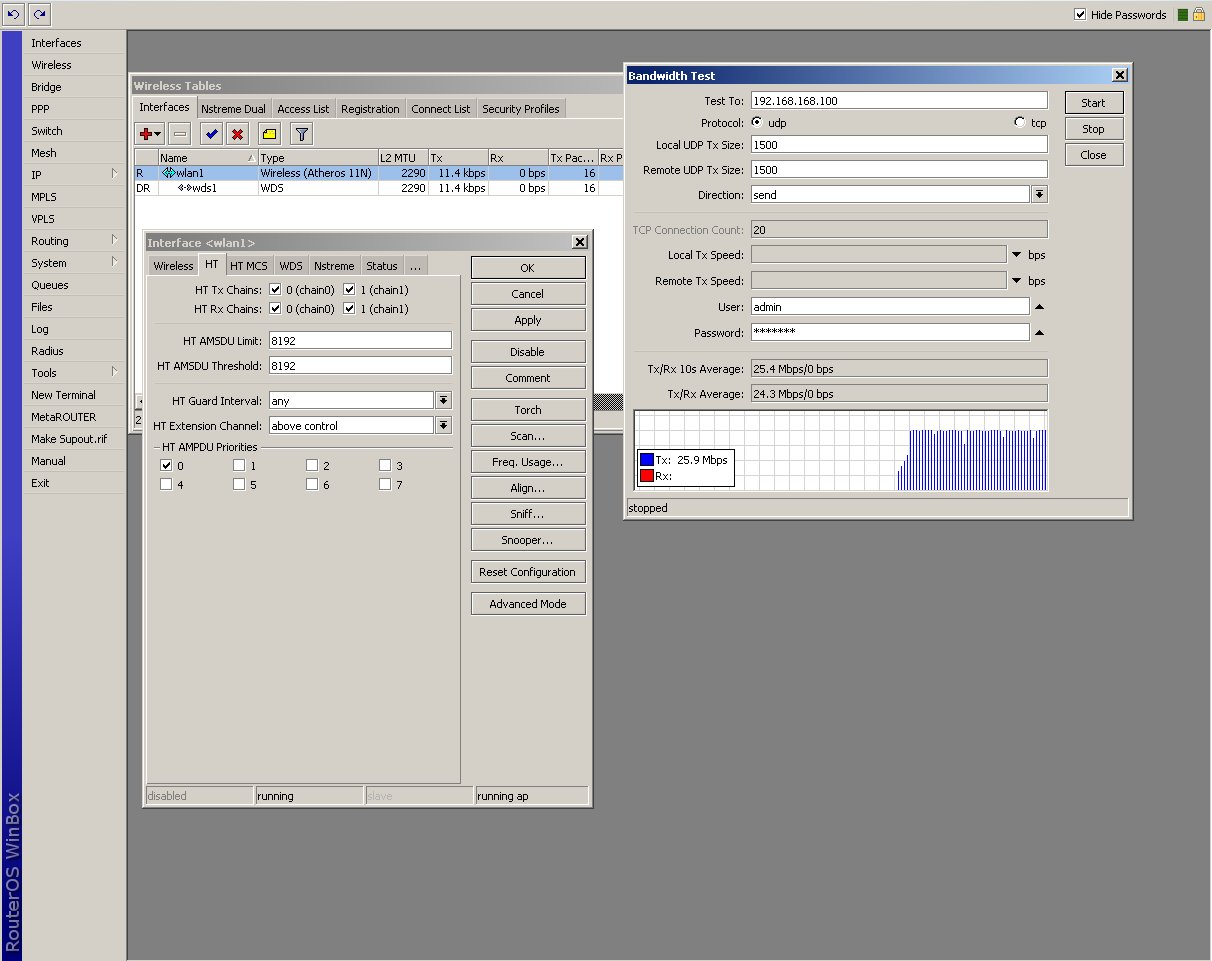The image size is (1212, 961).
Task: Click the Advanced Mode button
Action: click(528, 604)
